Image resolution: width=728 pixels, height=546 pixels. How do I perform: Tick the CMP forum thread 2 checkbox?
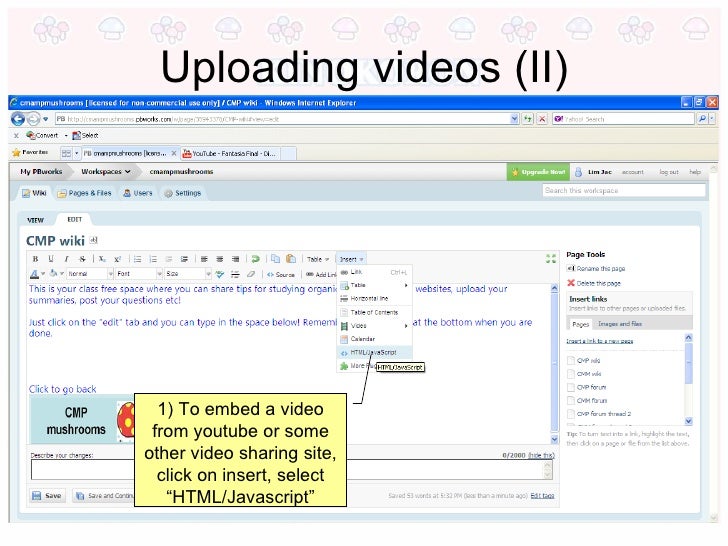tap(572, 414)
